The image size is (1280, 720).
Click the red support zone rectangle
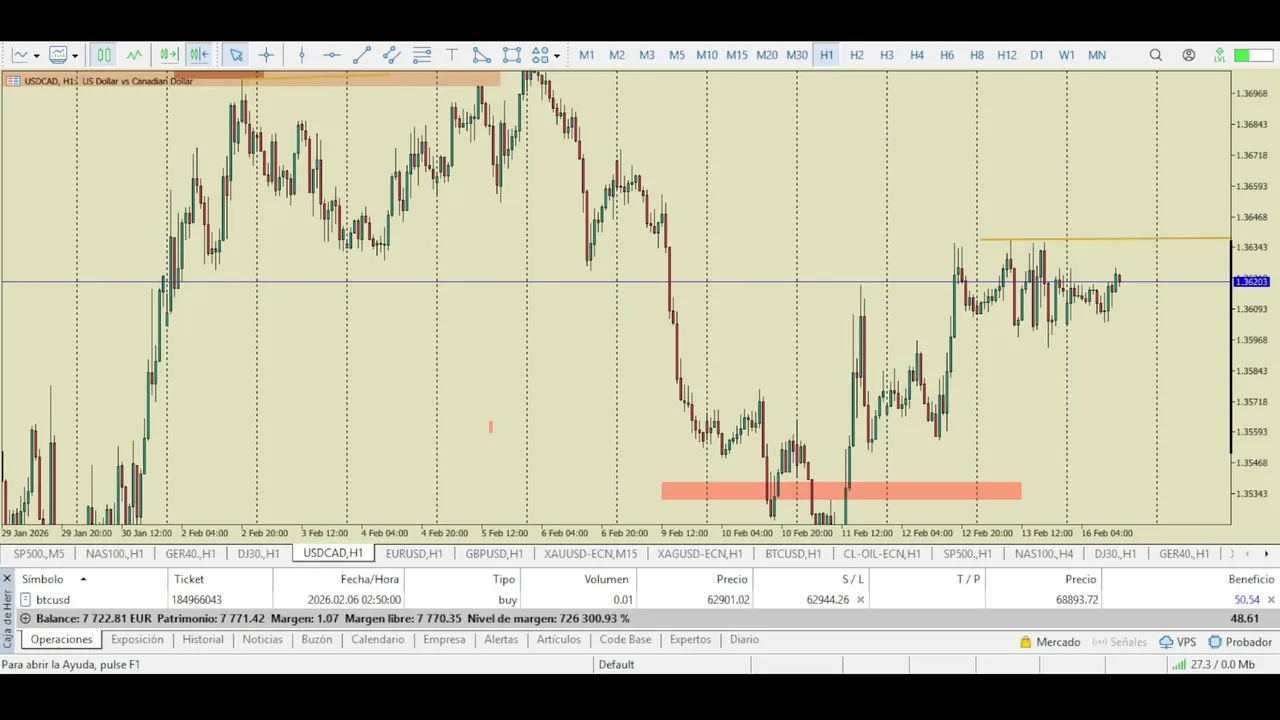coord(841,491)
